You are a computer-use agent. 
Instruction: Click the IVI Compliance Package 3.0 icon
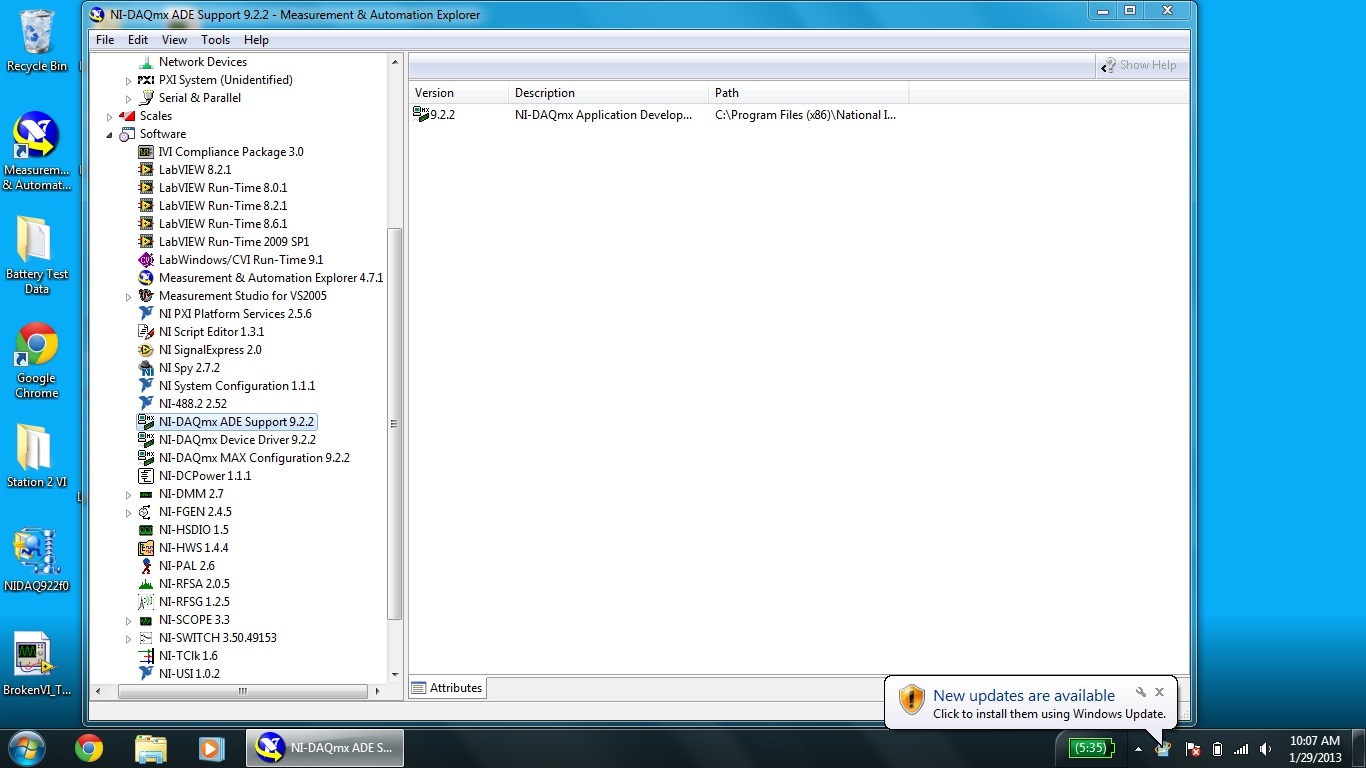click(x=146, y=152)
